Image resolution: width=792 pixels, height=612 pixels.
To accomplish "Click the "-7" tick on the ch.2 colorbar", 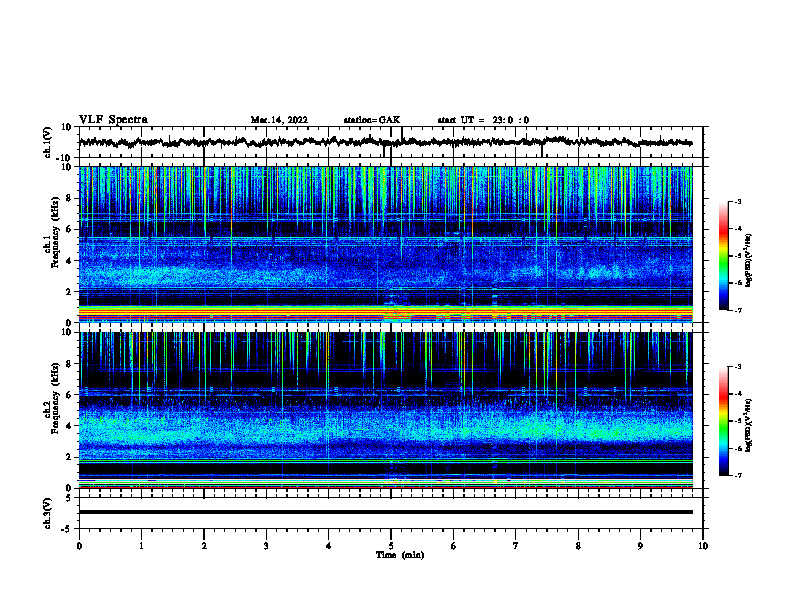I will click(x=737, y=475).
